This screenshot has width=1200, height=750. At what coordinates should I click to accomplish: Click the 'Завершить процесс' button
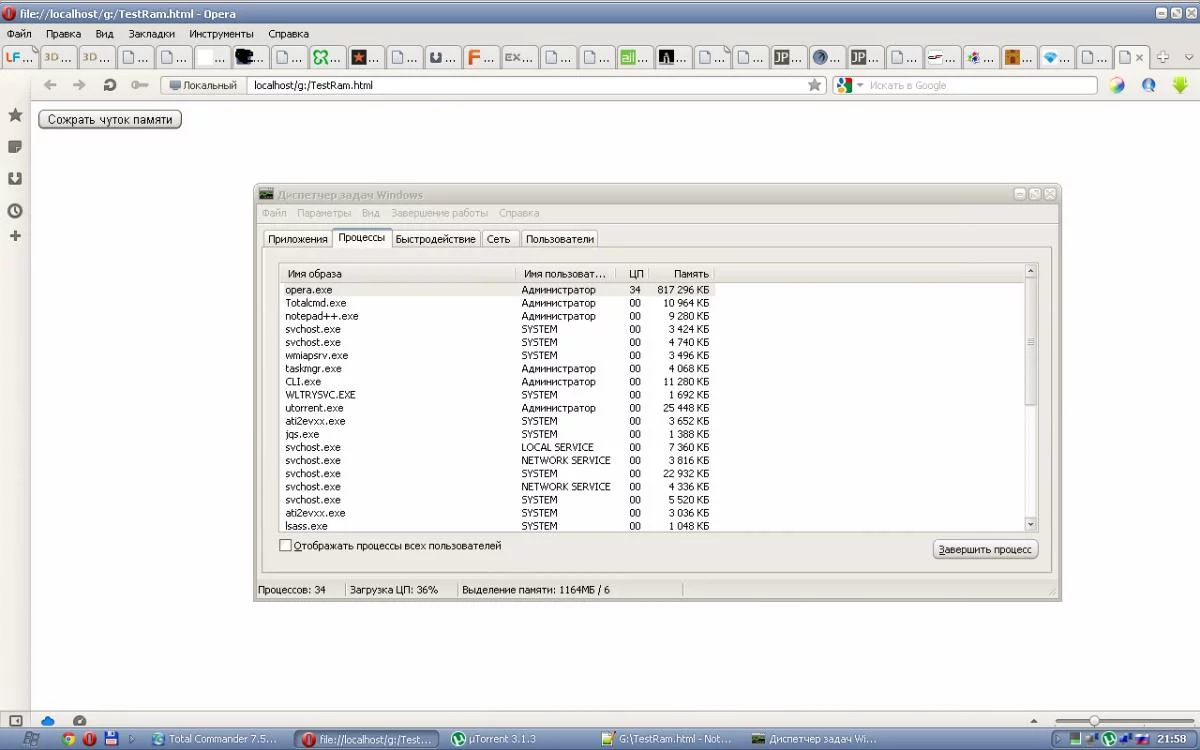[985, 550]
